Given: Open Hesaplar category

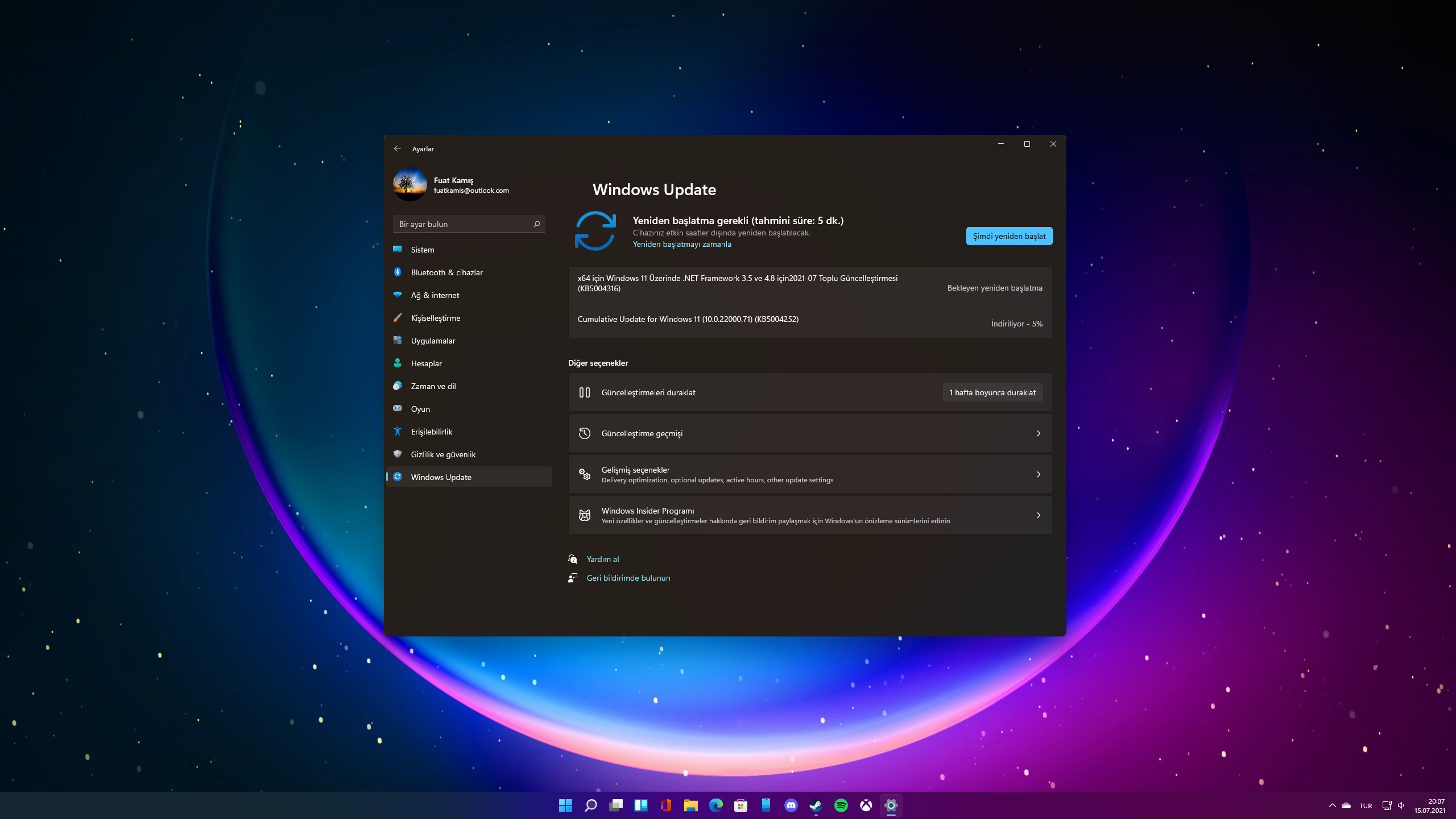Looking at the screenshot, I should 469,363.
